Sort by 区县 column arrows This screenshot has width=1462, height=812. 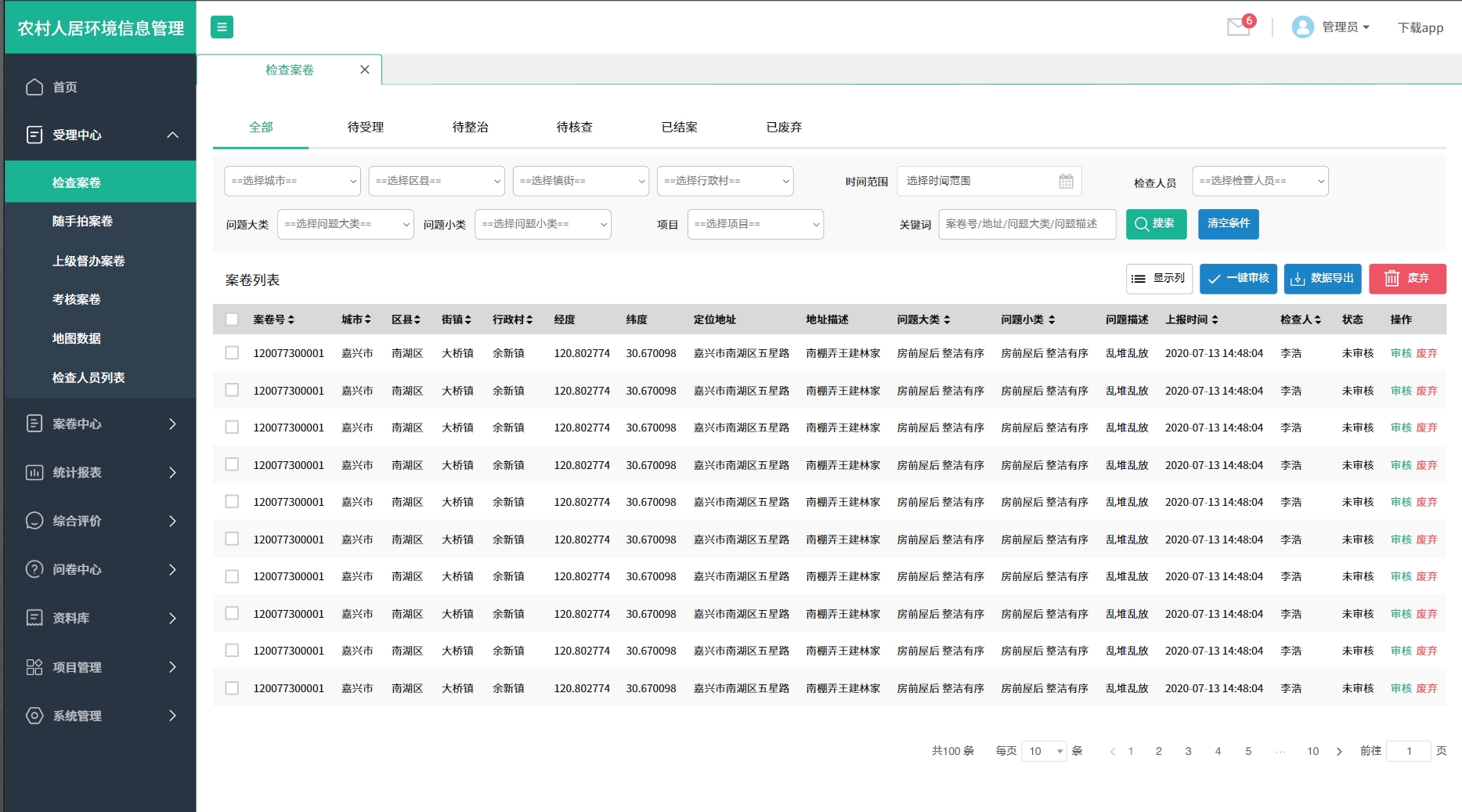tap(417, 319)
